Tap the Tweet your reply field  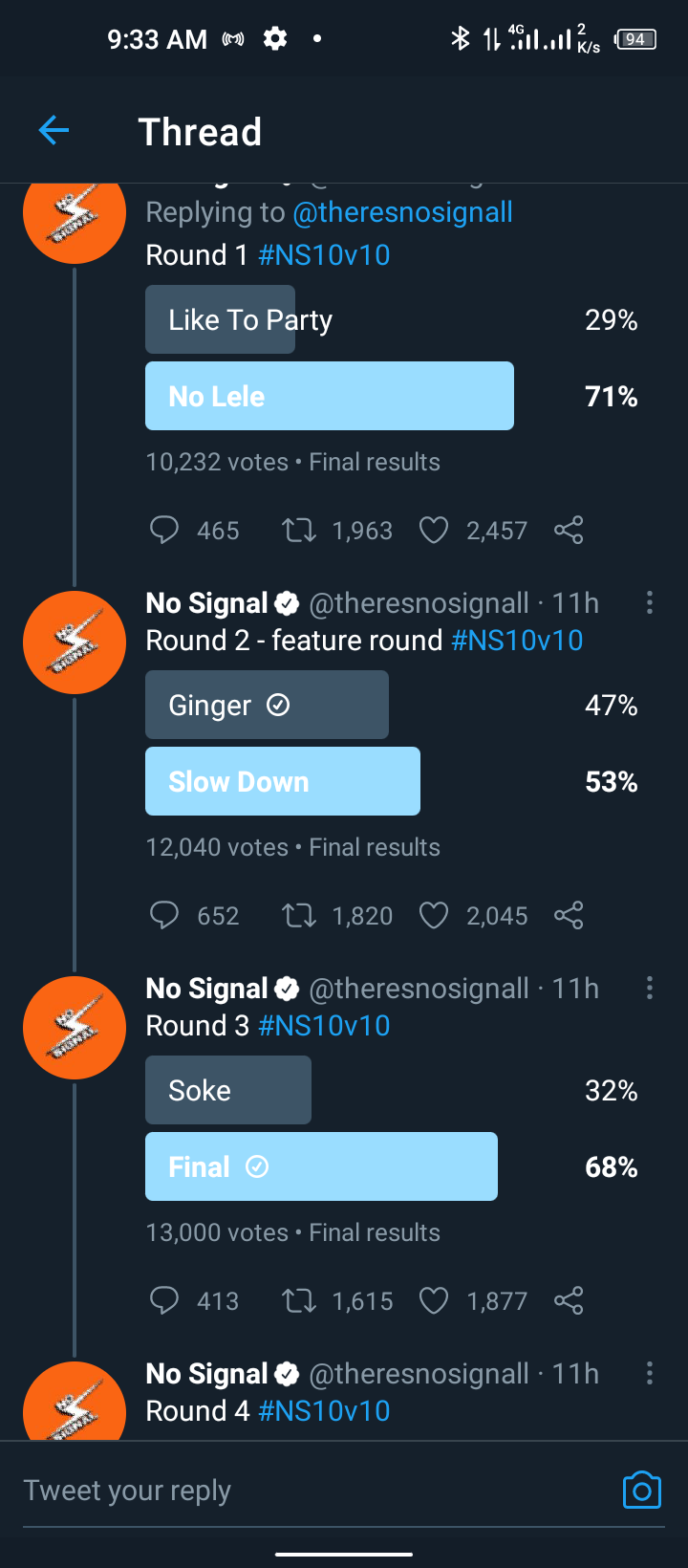pos(315,1490)
